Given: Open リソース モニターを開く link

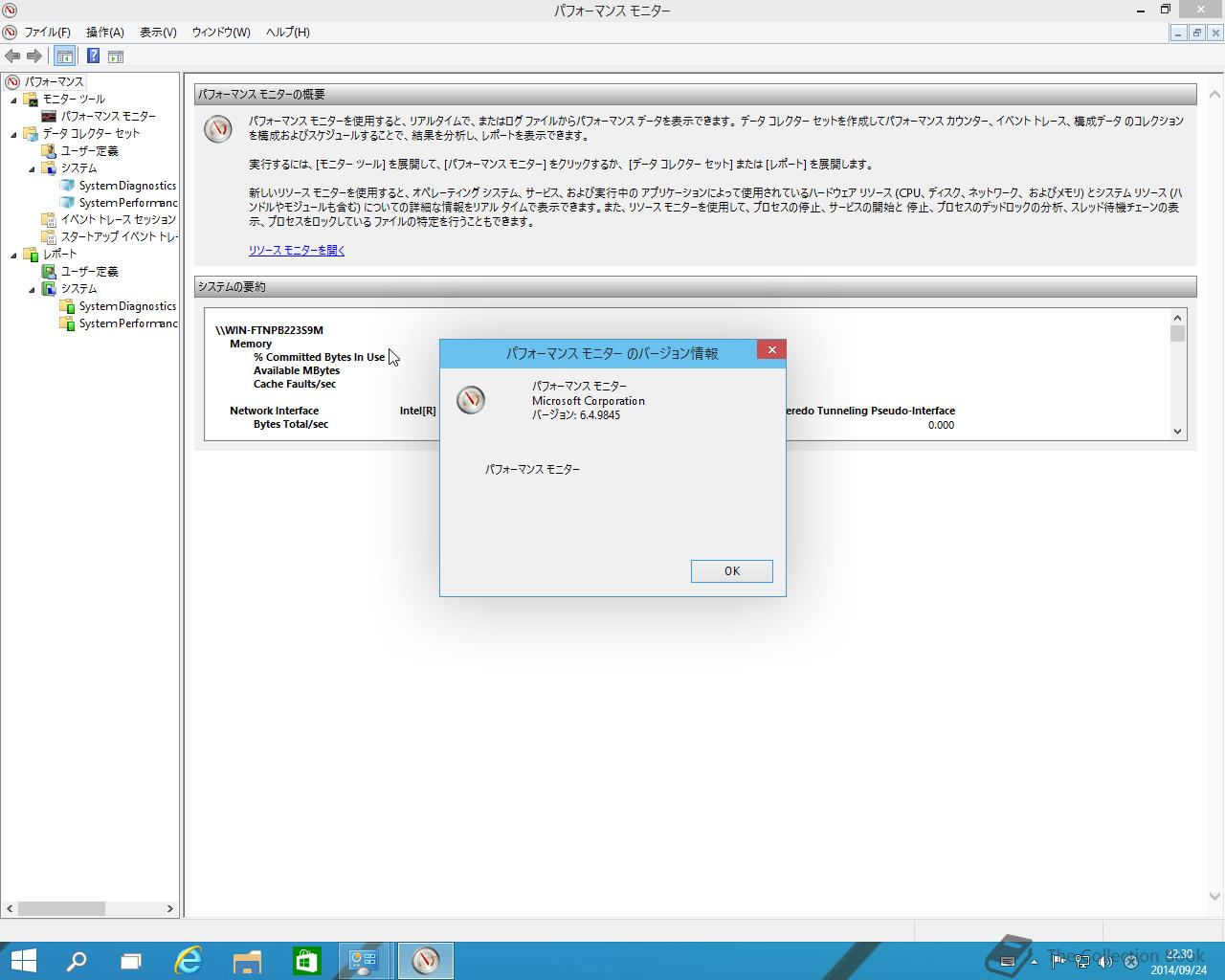Looking at the screenshot, I should pyautogui.click(x=297, y=251).
